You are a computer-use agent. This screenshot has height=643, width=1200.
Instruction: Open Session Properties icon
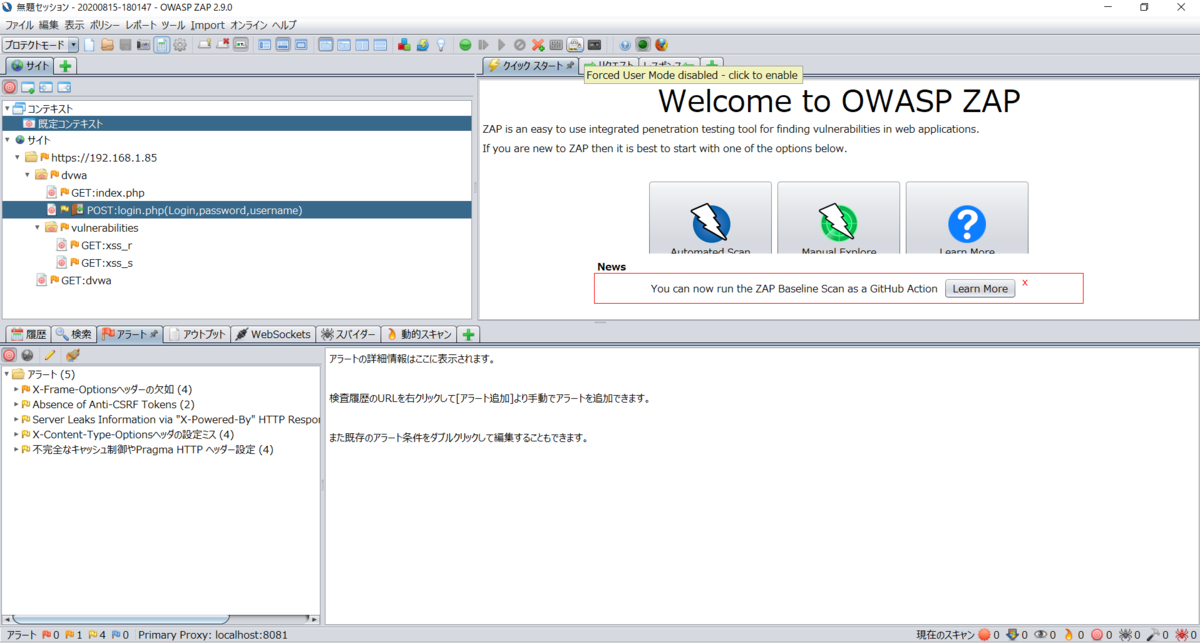(161, 45)
